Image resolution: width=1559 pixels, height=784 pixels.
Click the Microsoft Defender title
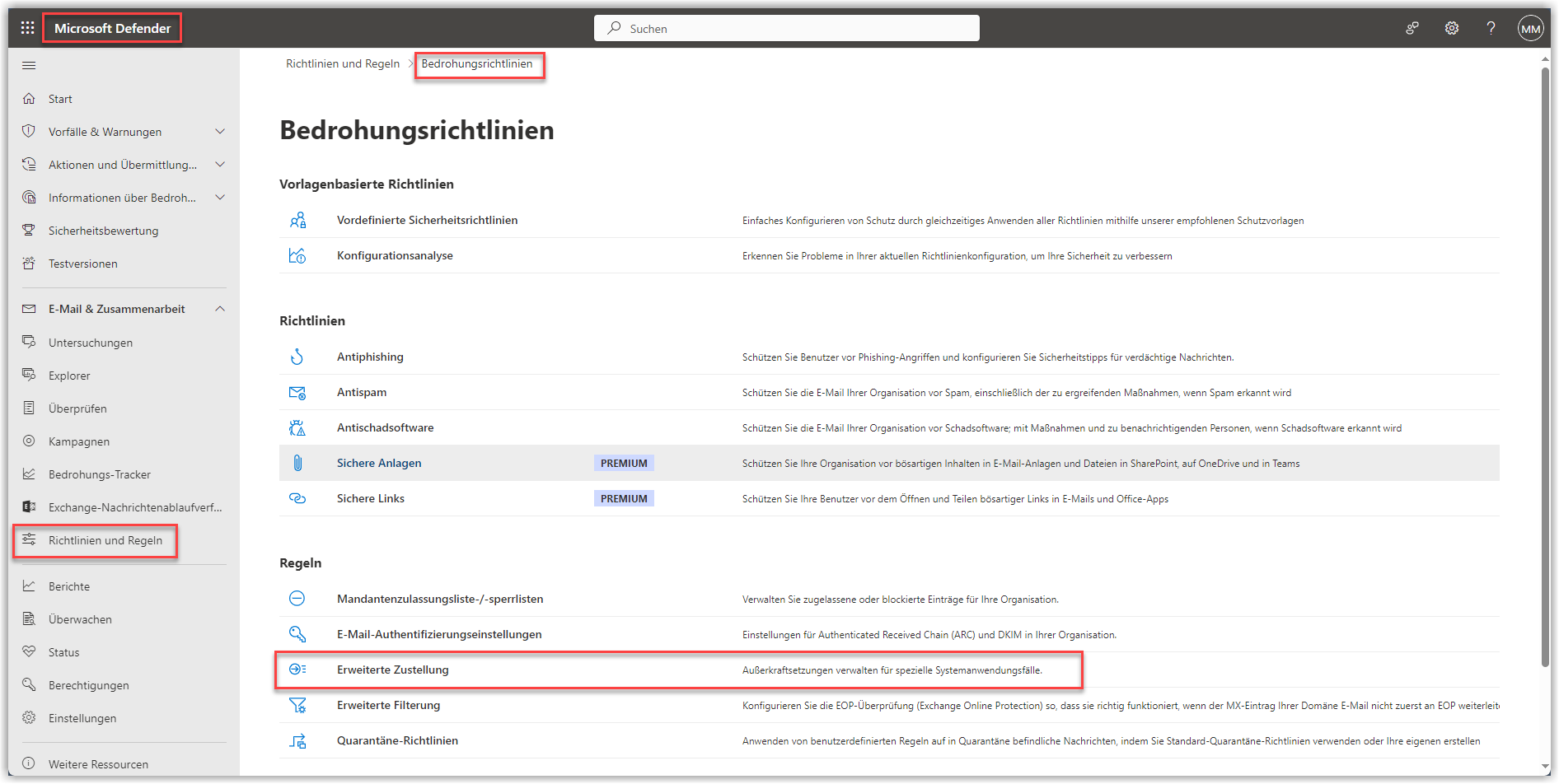click(113, 28)
